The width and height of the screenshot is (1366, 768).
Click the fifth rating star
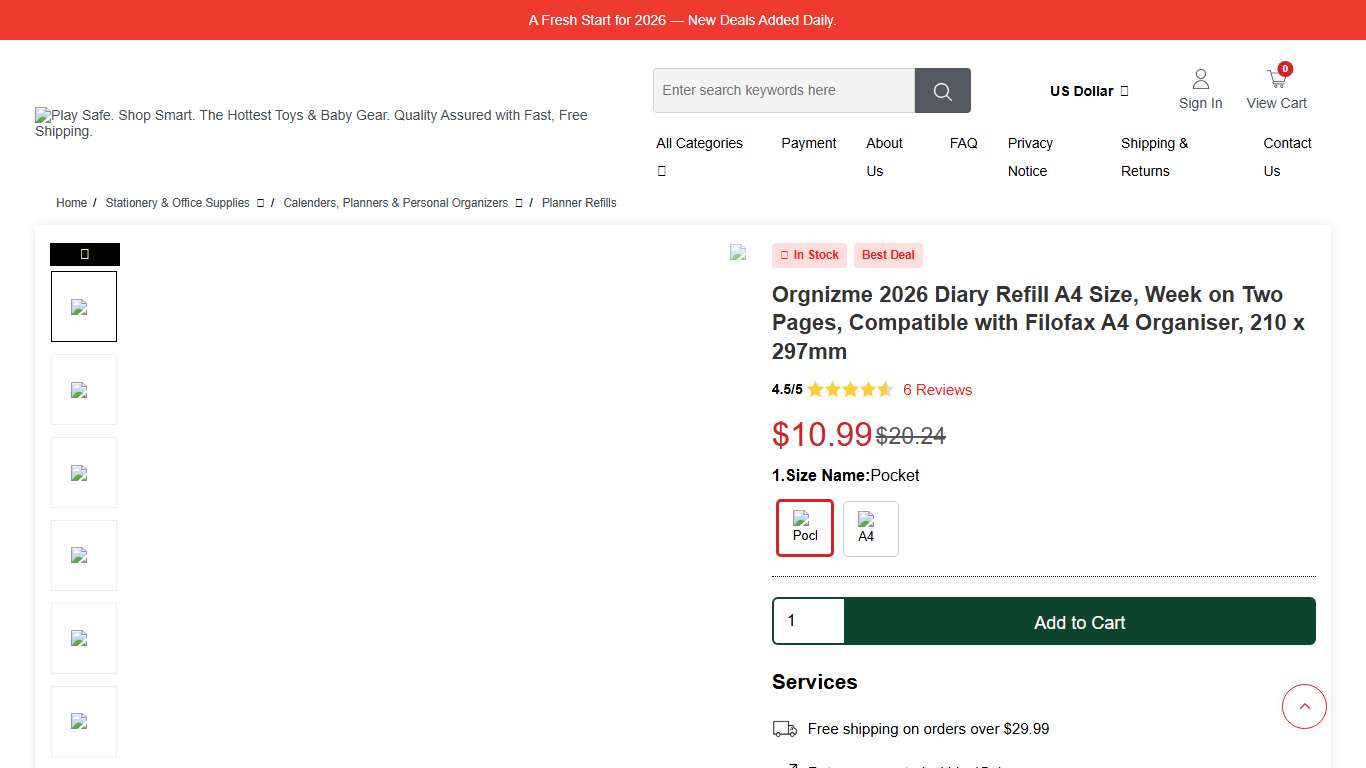click(x=885, y=389)
